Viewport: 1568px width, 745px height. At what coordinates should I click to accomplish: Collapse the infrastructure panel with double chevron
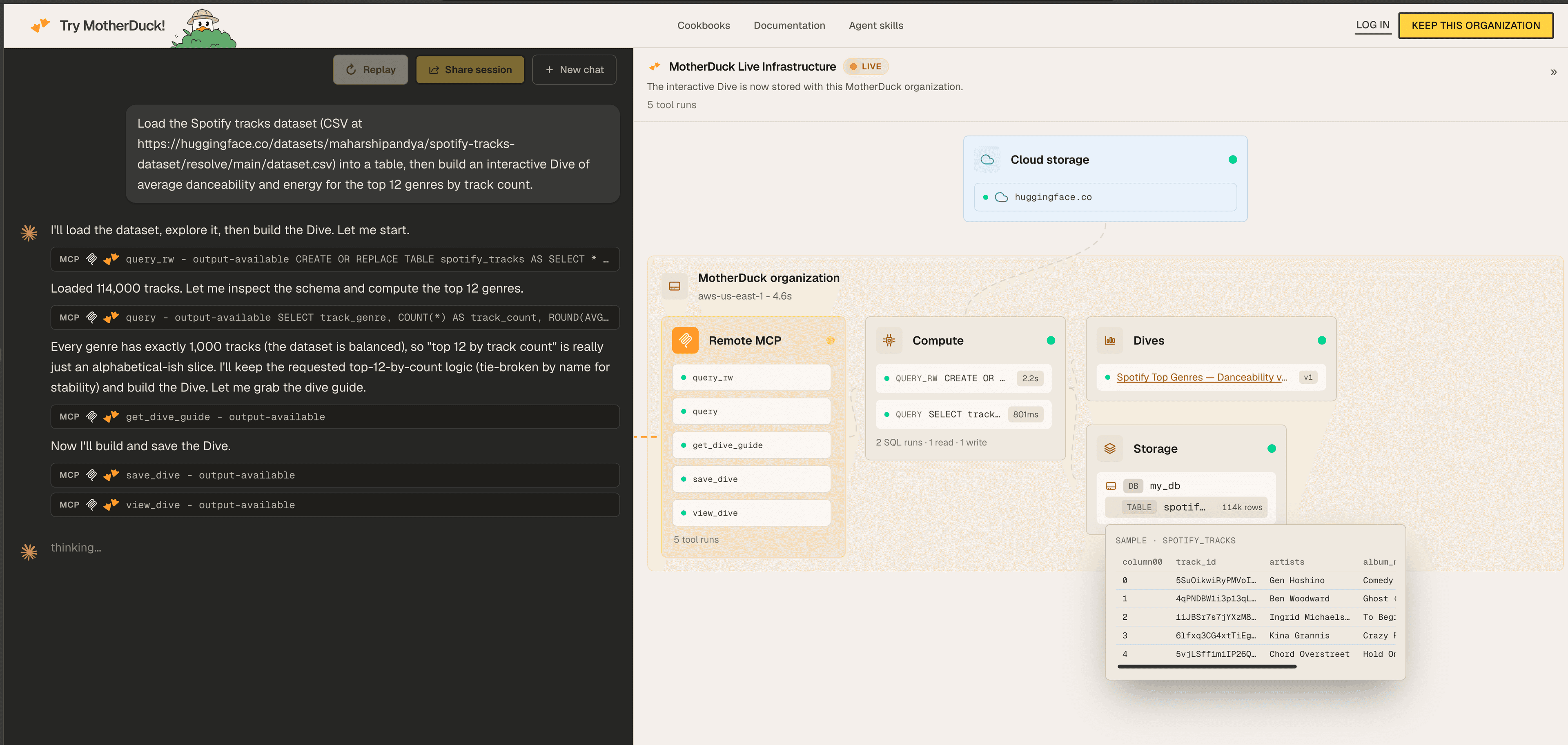1553,72
